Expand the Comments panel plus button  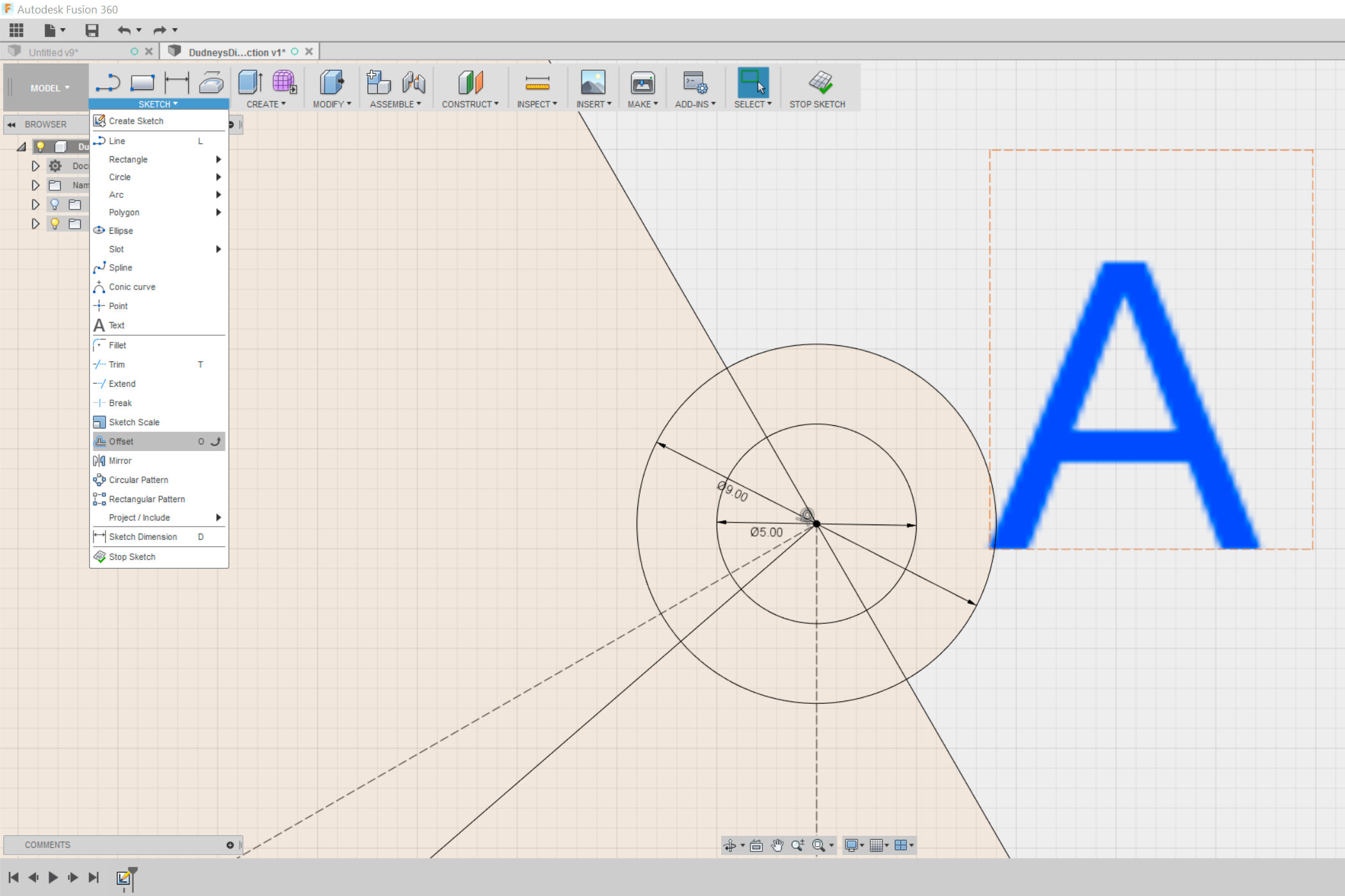pos(230,845)
